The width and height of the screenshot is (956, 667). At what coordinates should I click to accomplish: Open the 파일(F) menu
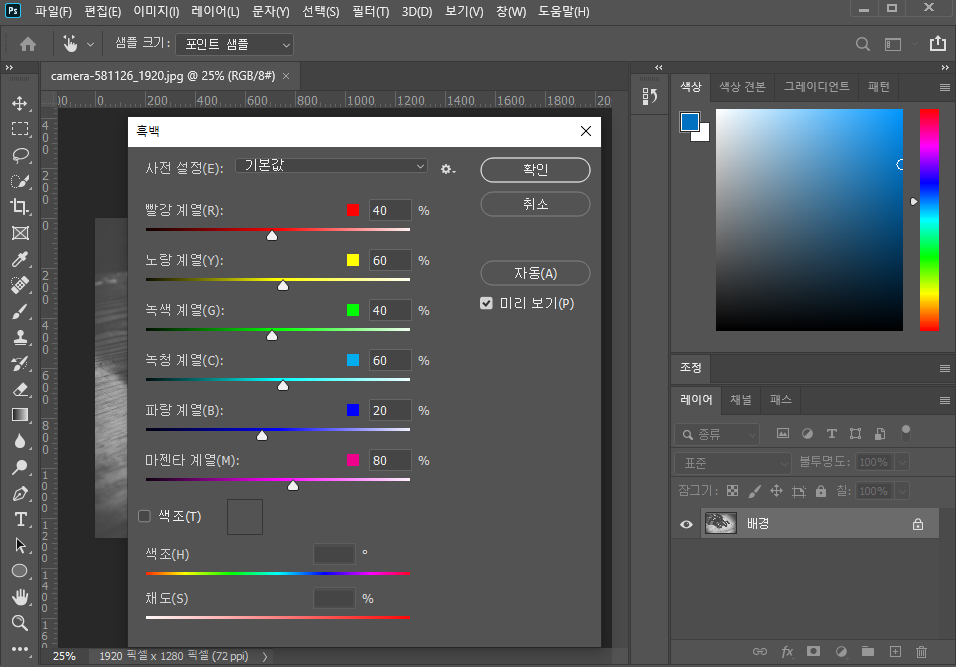click(x=53, y=12)
